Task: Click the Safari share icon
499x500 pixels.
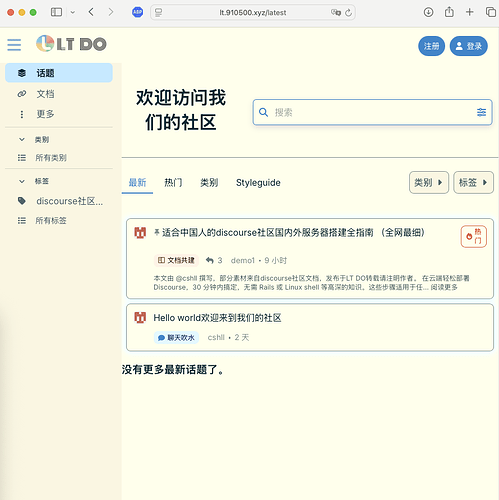Action: pyautogui.click(x=449, y=12)
